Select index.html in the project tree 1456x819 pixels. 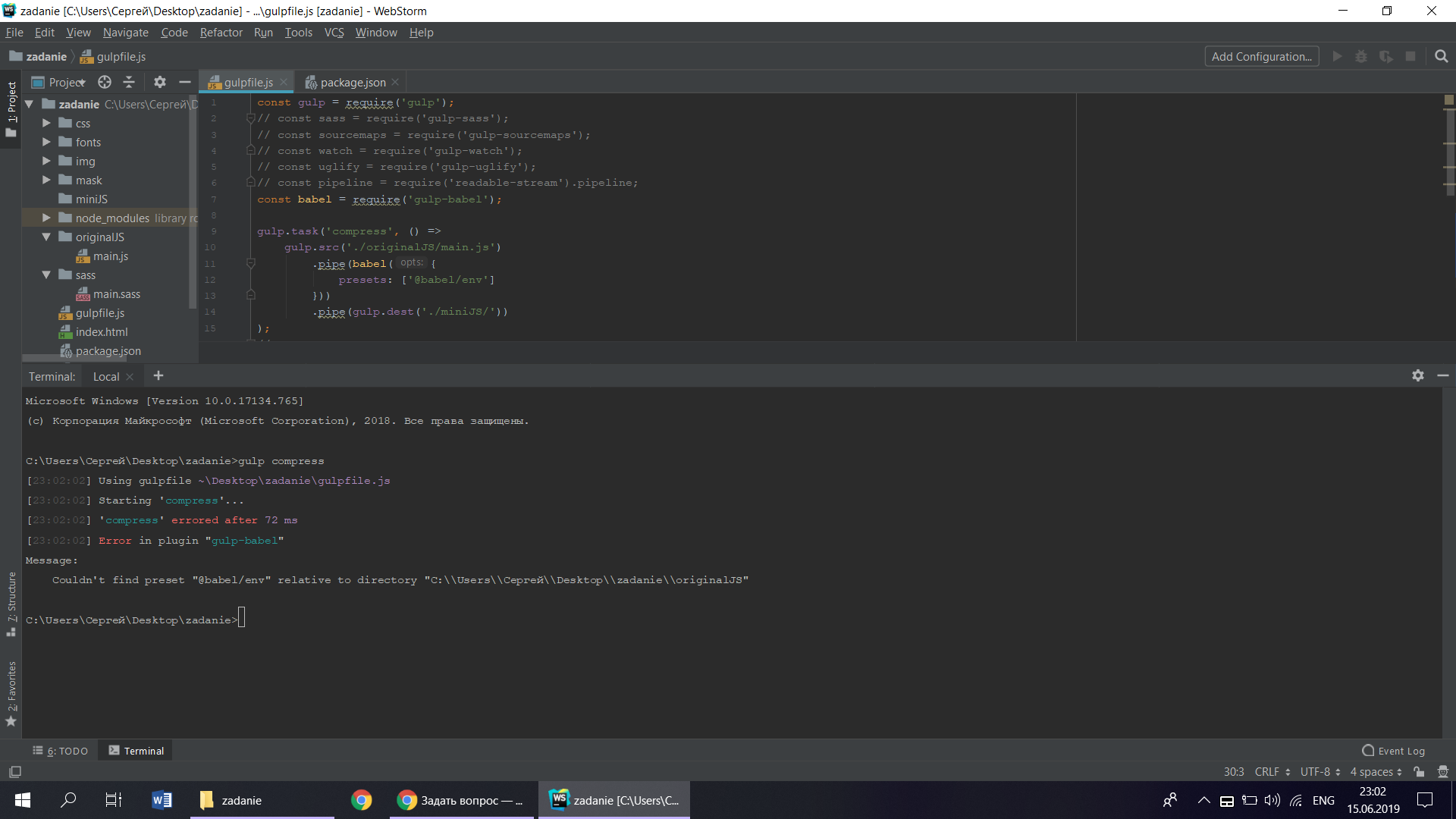coord(93,332)
